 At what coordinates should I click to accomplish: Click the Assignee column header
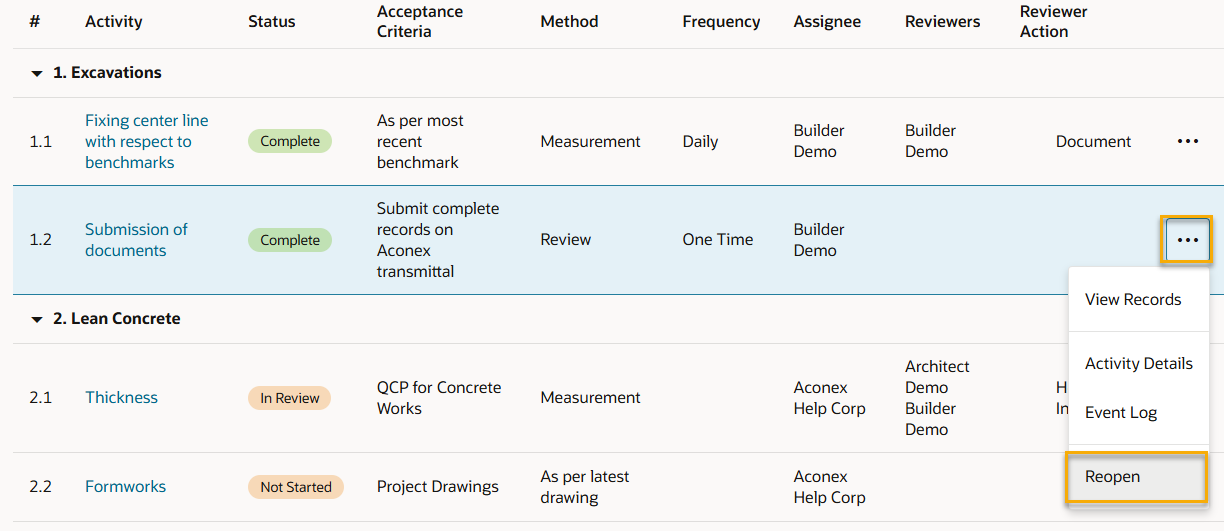(827, 21)
